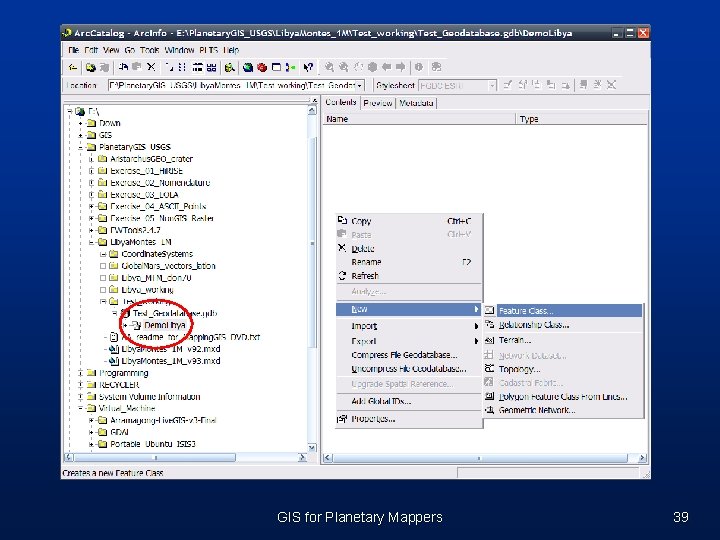The height and width of the screenshot is (540, 720).
Task: Switch to Details view icon
Action: point(197,68)
